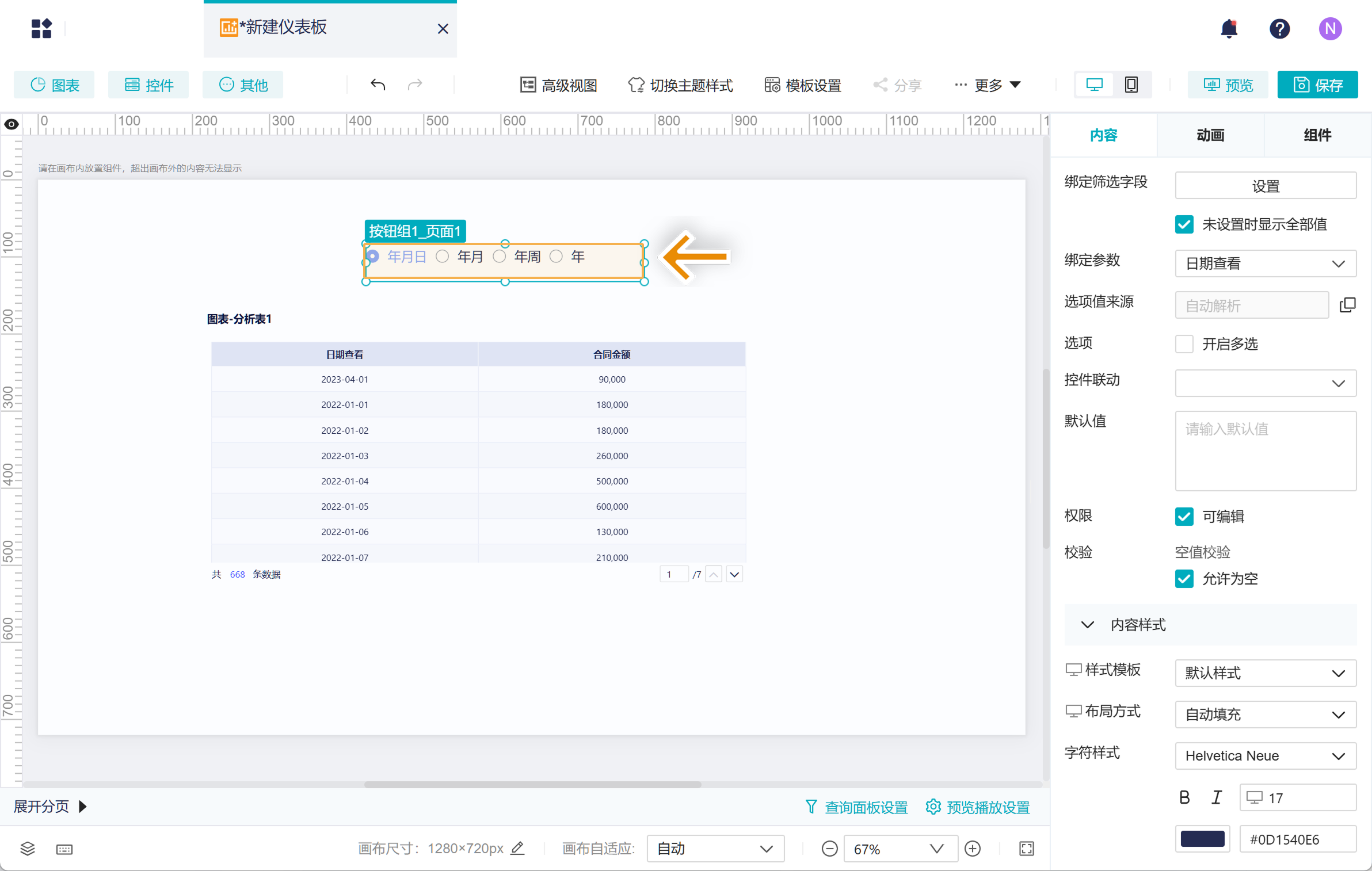The image size is (1372, 871).
Task: Click the dark blue font color swatch
Action: click(1202, 839)
